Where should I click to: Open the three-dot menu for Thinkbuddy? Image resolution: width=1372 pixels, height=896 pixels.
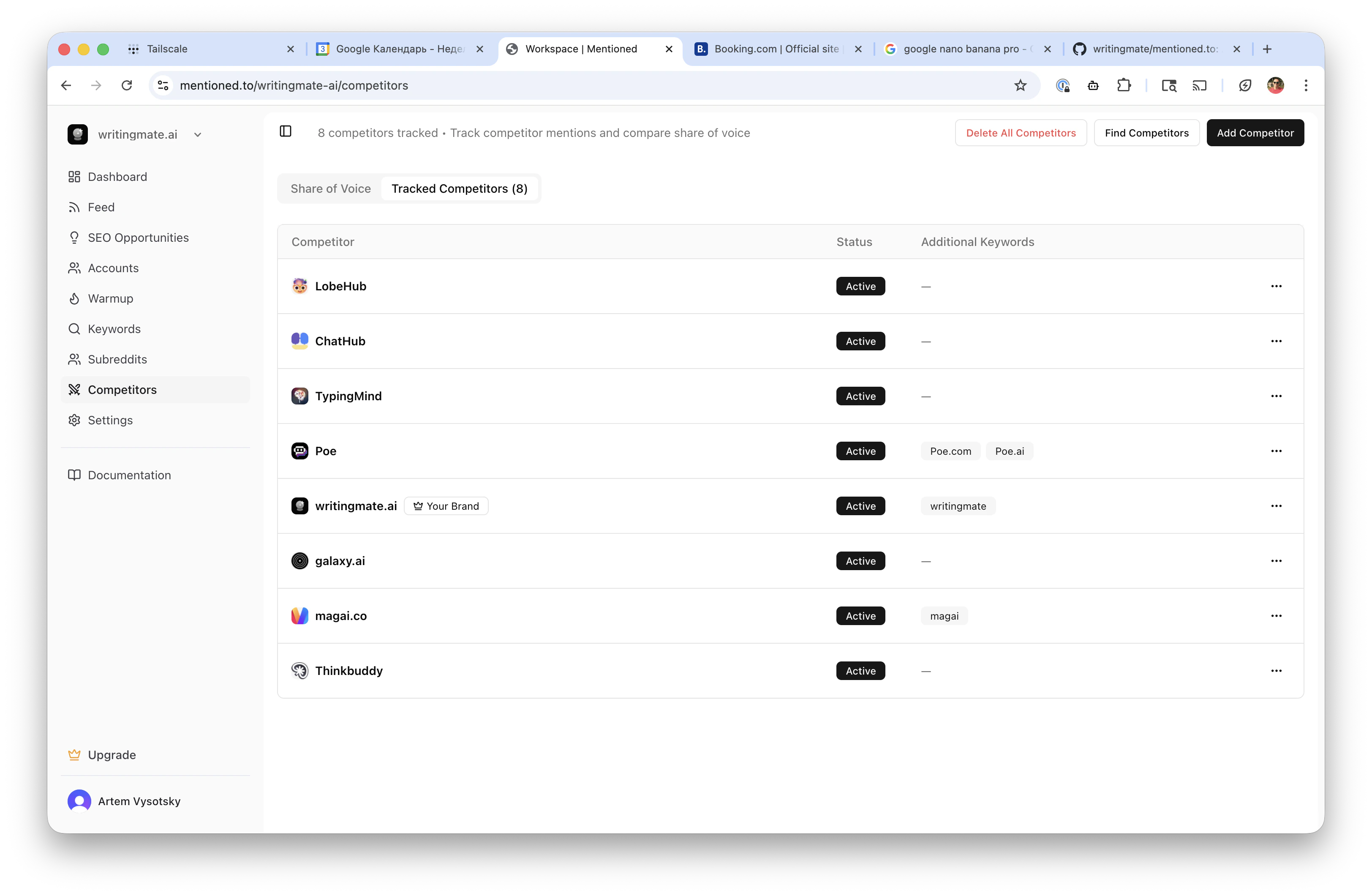click(1276, 670)
